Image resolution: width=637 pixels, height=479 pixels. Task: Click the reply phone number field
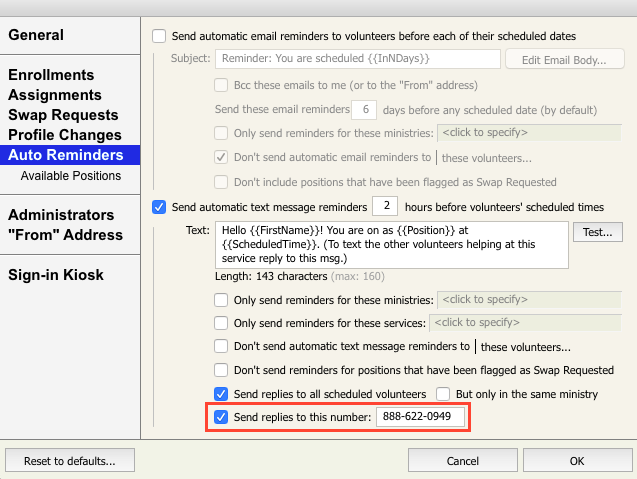pyautogui.click(x=421, y=417)
